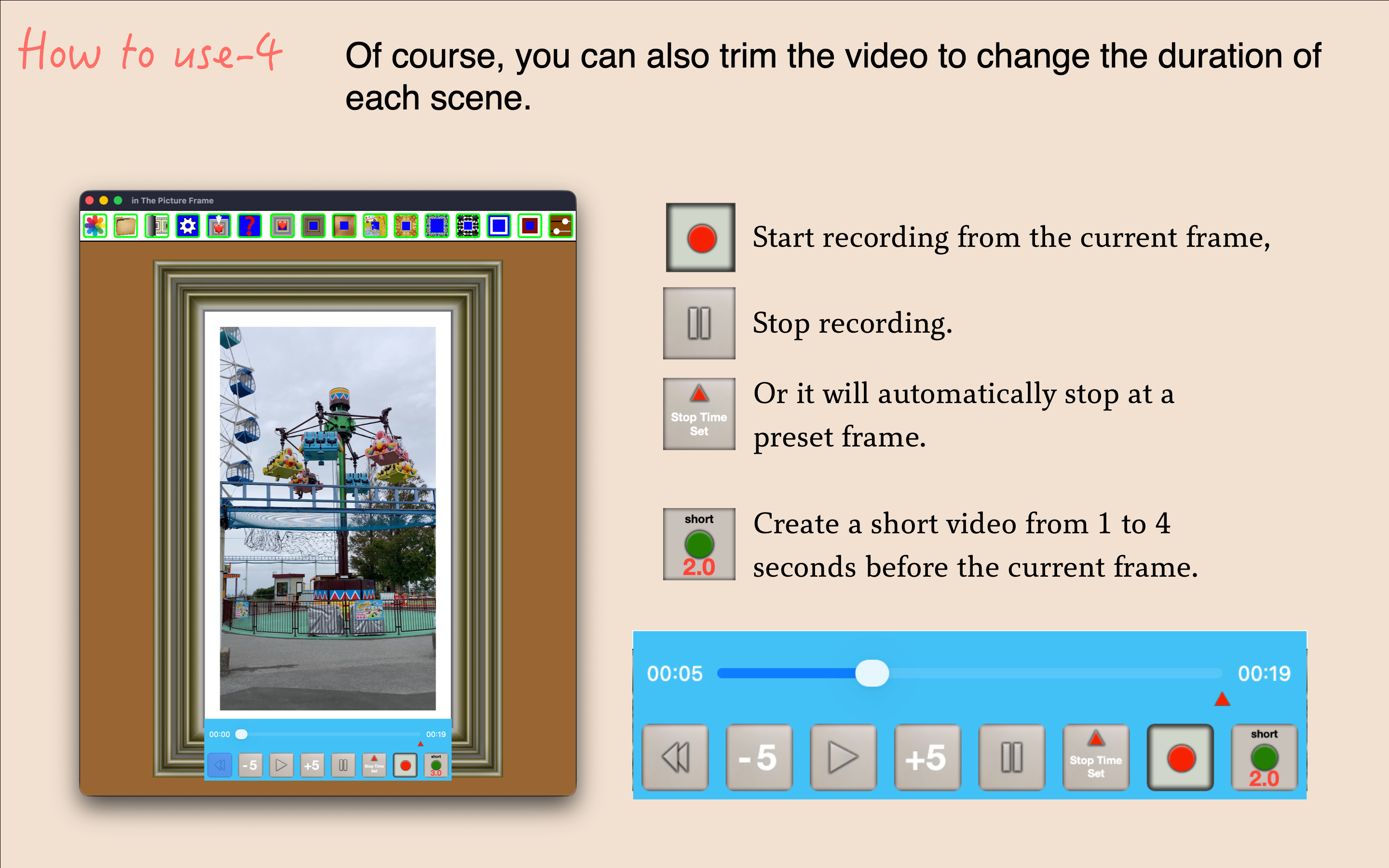Click the slider thumb at 00:05 in the enlarged bar
The image size is (1389, 868).
pos(872,673)
